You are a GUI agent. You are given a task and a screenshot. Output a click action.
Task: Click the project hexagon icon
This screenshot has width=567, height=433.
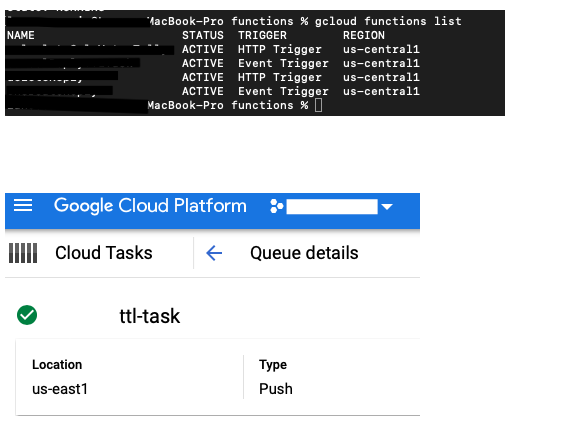coord(277,206)
